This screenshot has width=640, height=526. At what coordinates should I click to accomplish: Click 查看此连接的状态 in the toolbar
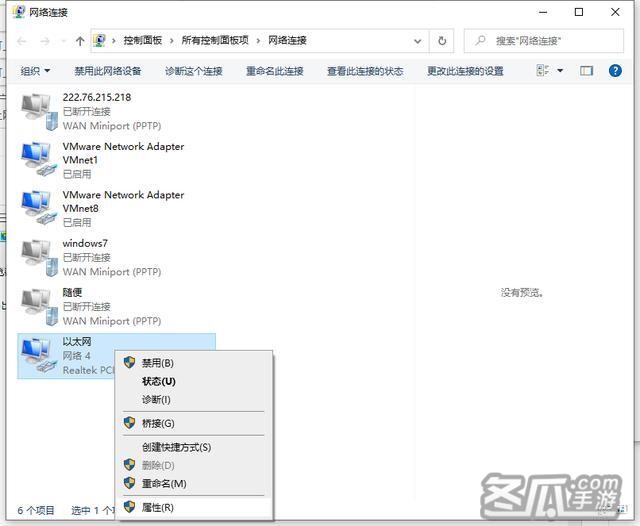click(x=365, y=71)
